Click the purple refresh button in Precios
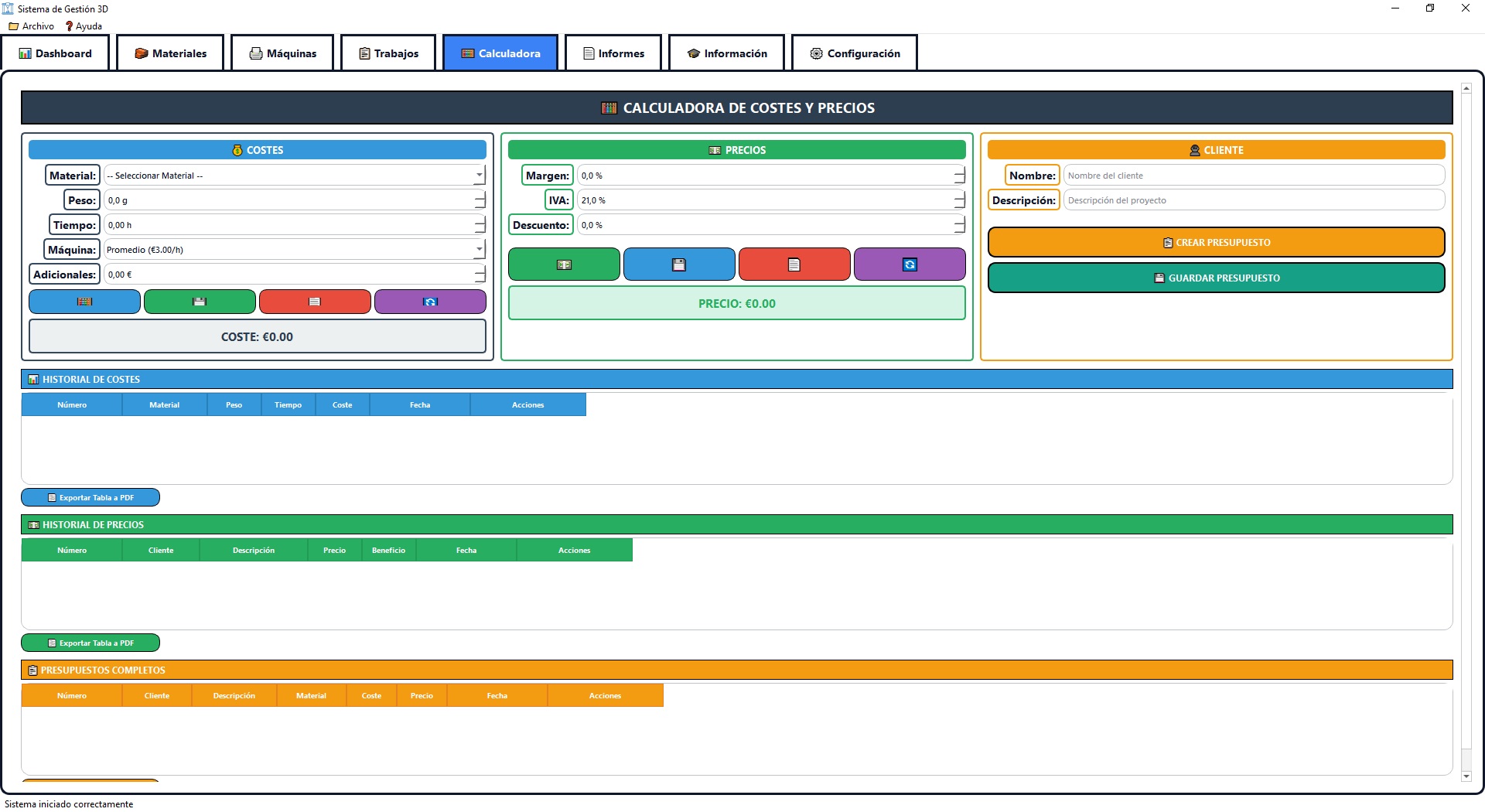The height and width of the screenshot is (812, 1485). click(x=910, y=264)
